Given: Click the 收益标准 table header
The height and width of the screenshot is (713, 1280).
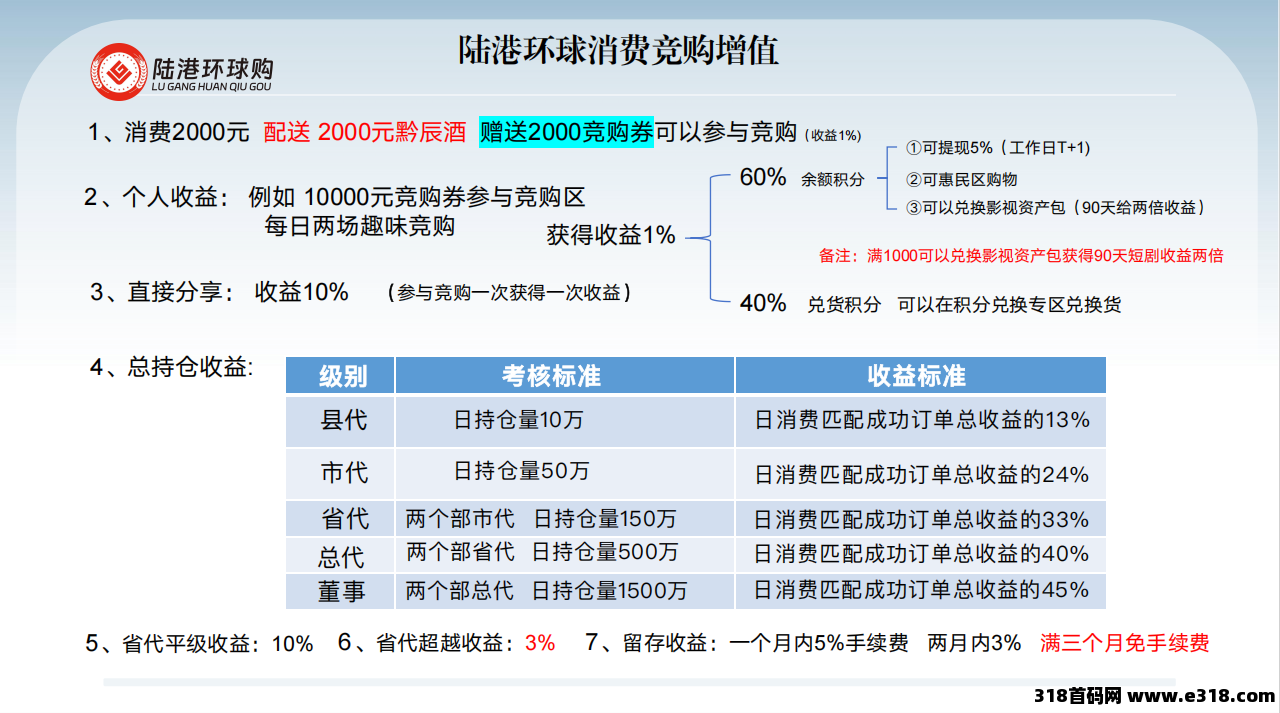Looking at the screenshot, I should [x=920, y=375].
